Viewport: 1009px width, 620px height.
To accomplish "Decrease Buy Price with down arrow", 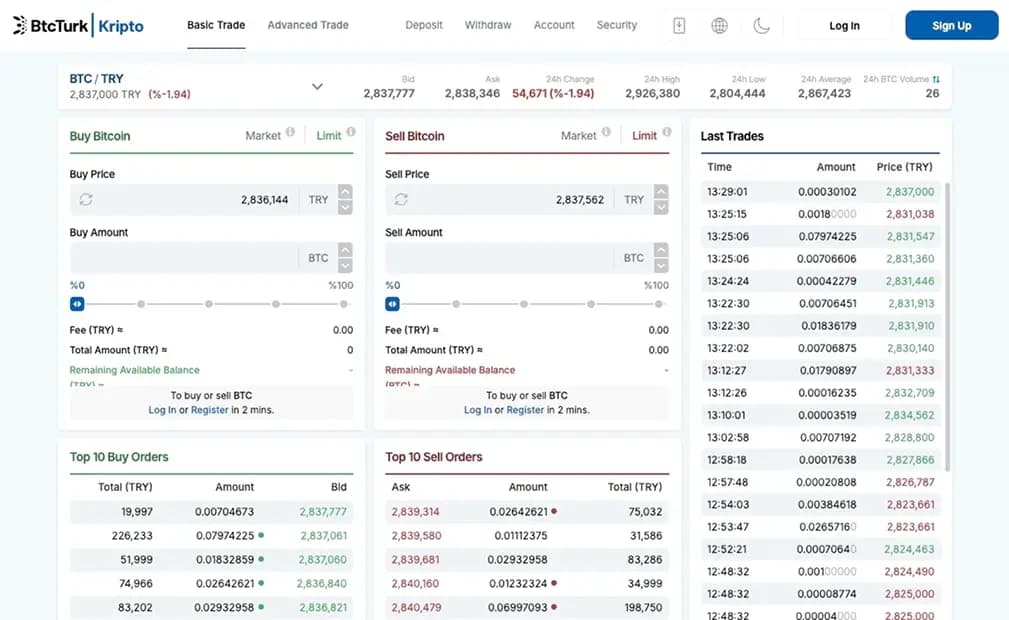I will coord(346,207).
